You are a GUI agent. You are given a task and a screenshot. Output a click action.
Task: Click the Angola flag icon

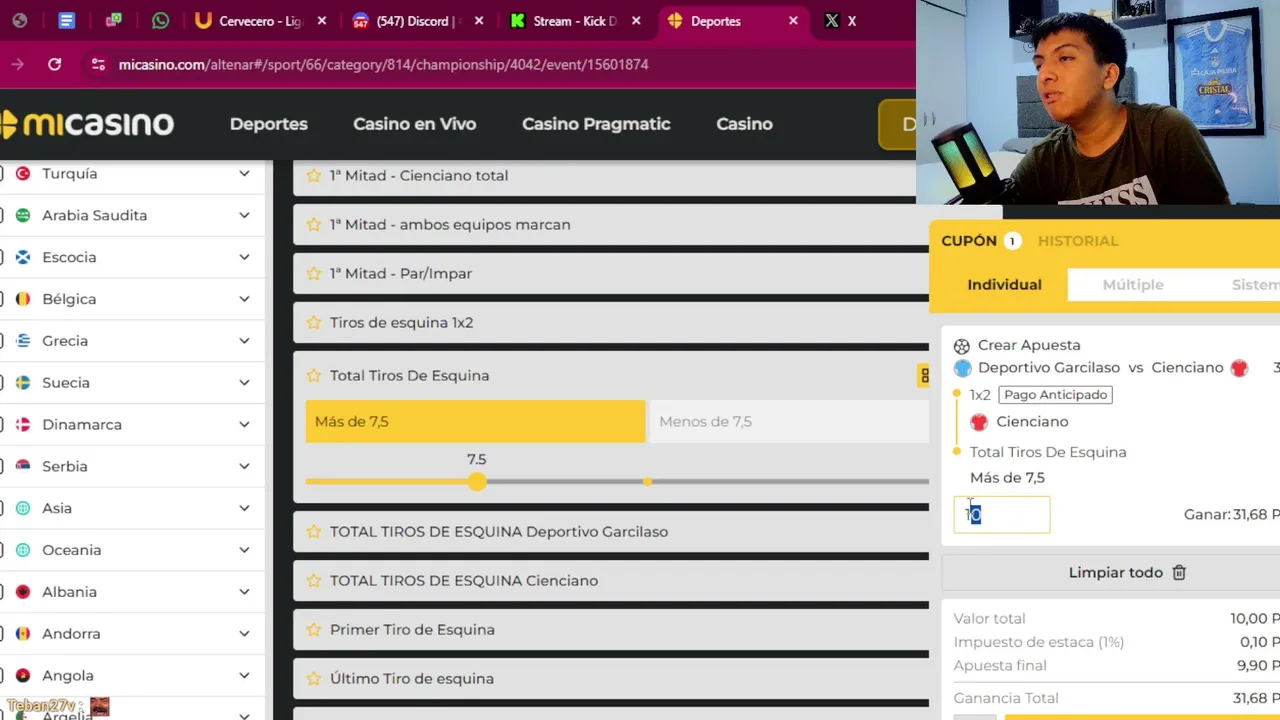point(23,676)
